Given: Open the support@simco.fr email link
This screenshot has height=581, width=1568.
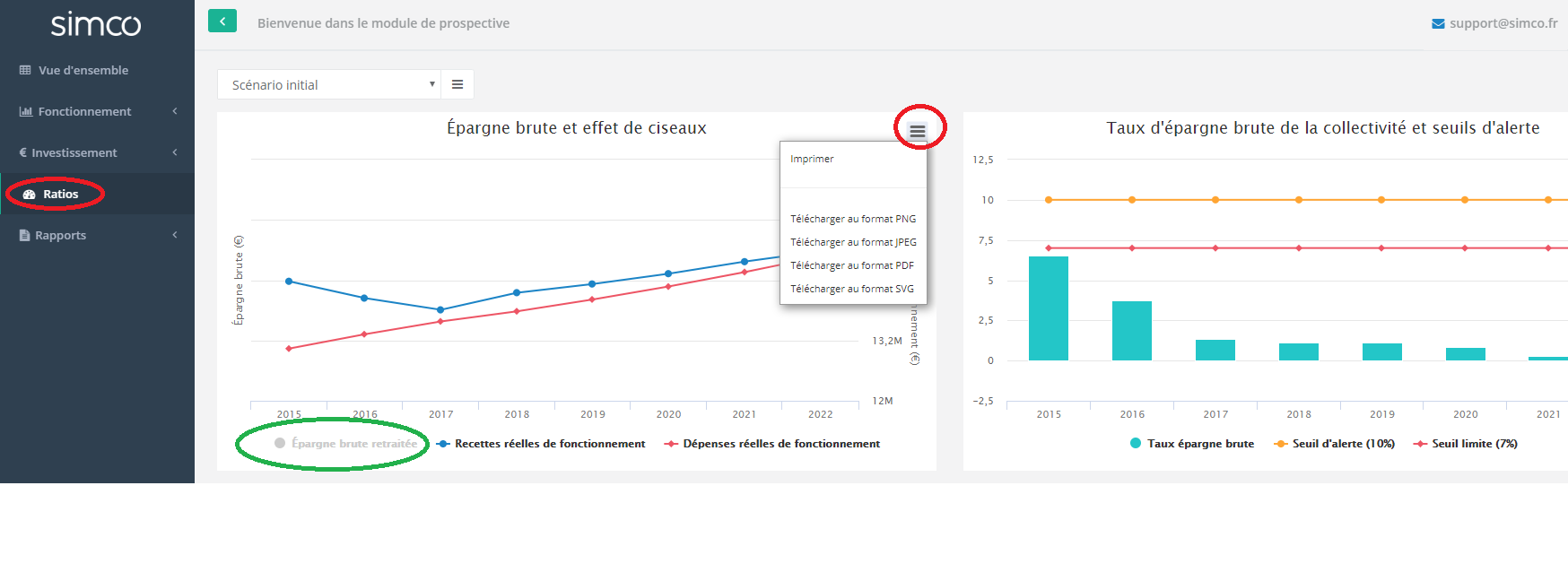Looking at the screenshot, I should click(x=1503, y=23).
